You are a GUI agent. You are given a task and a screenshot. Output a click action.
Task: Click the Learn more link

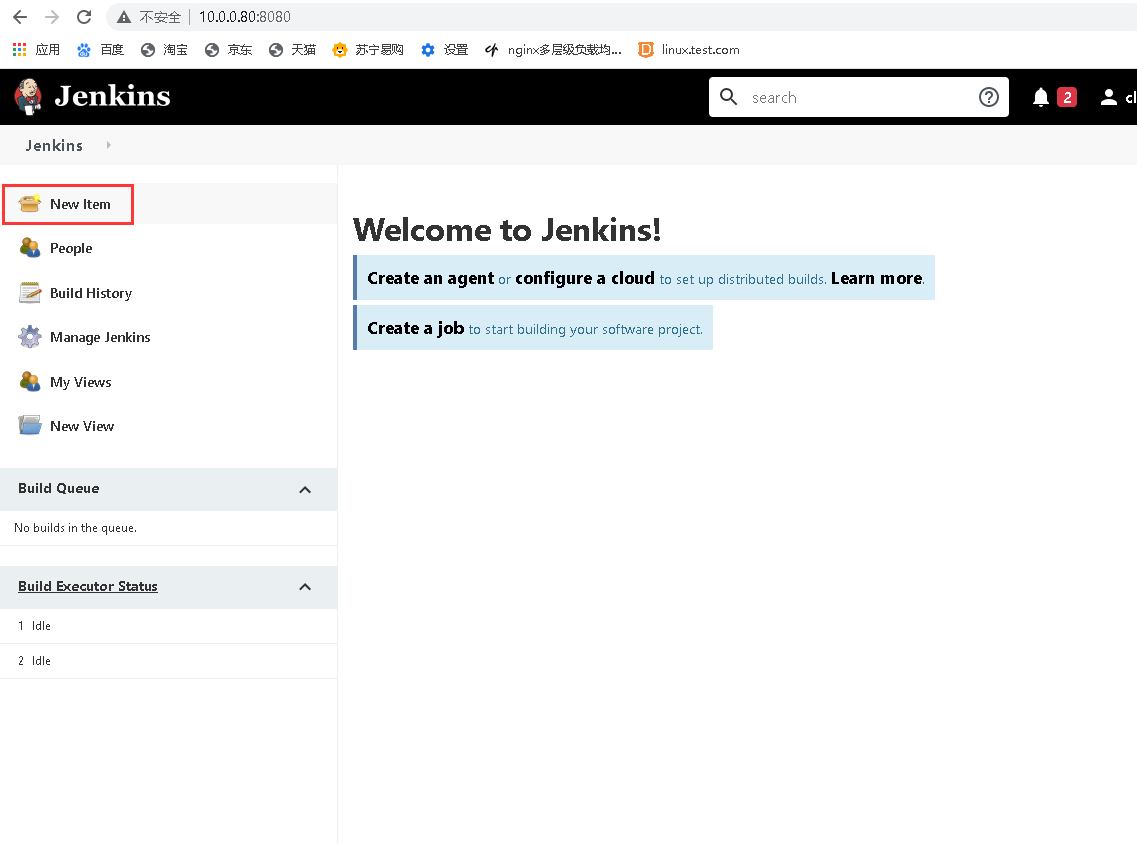(877, 278)
